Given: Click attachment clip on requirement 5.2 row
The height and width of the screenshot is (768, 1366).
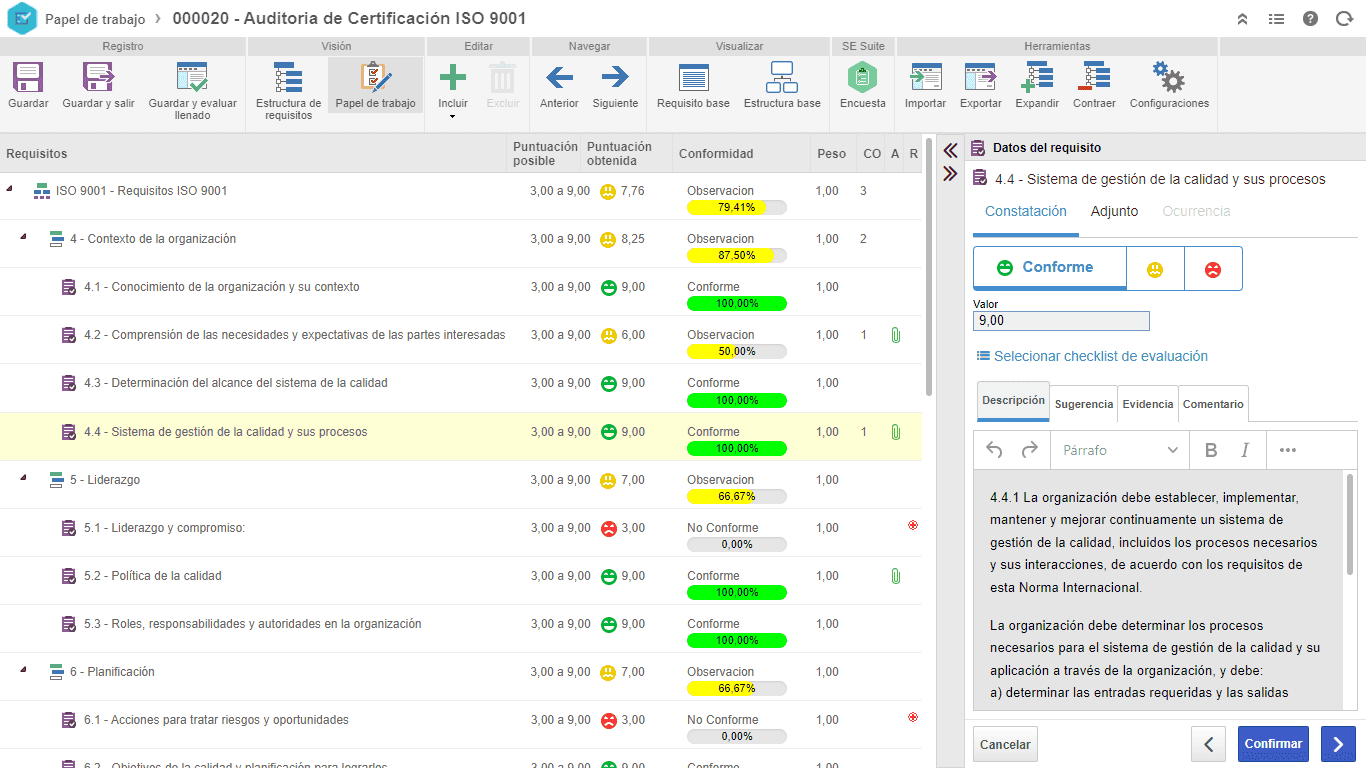Looking at the screenshot, I should pyautogui.click(x=895, y=576).
